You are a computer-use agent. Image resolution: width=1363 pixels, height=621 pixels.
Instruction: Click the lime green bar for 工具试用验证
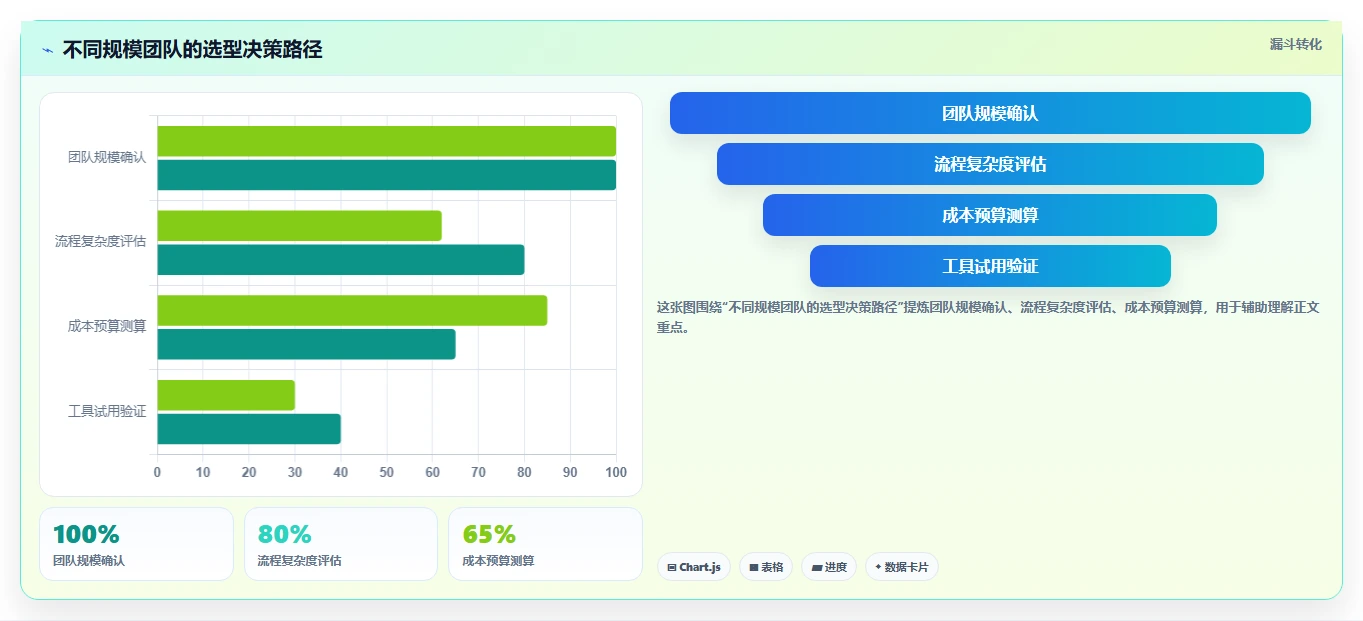(x=226, y=395)
